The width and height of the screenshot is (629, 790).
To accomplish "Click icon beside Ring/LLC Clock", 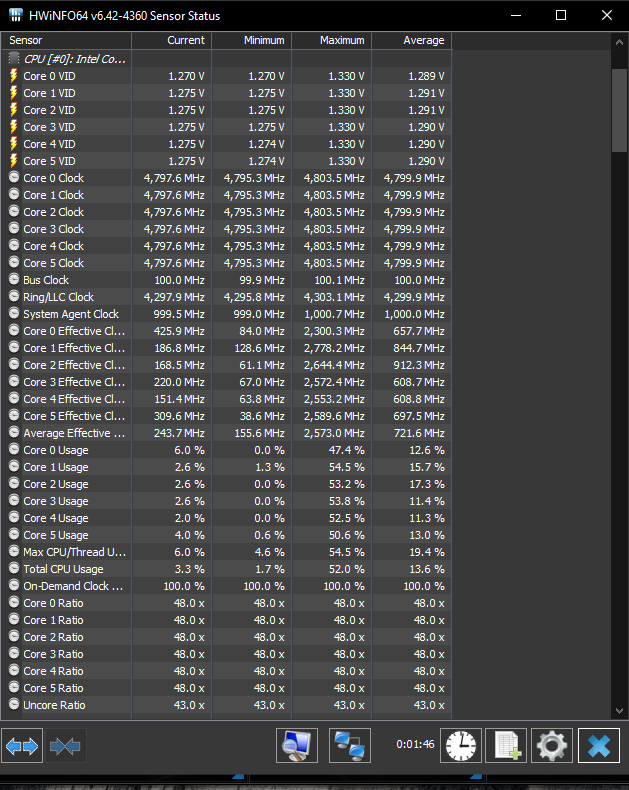I will click(x=14, y=296).
